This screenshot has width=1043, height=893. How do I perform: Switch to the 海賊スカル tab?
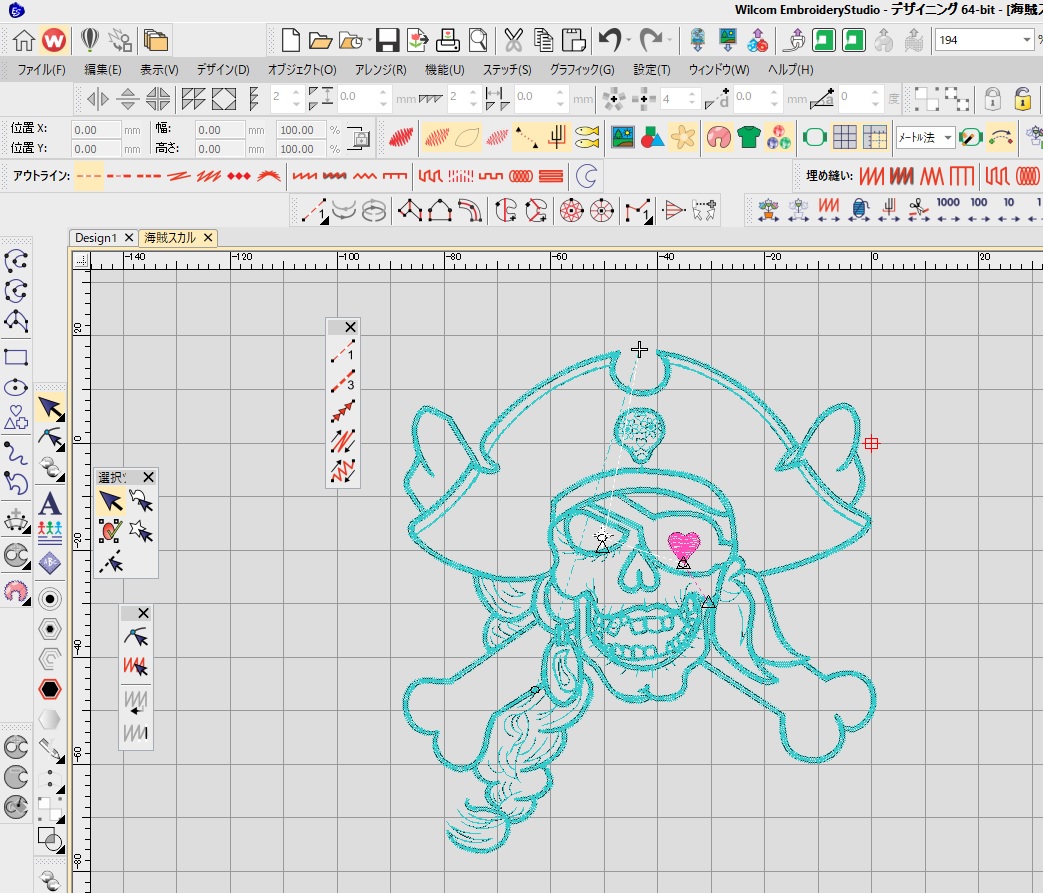pyautogui.click(x=170, y=238)
